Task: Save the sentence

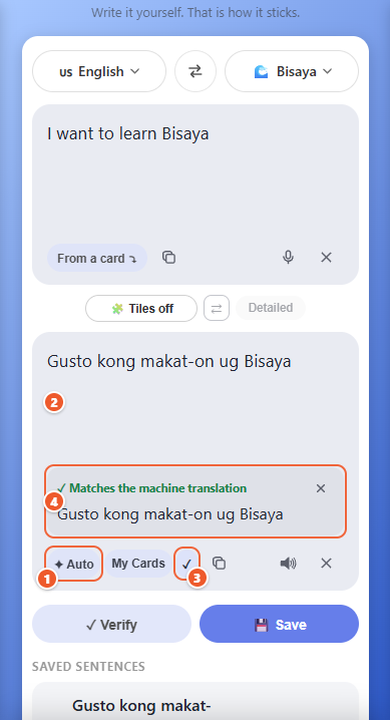Action: [x=279, y=624]
